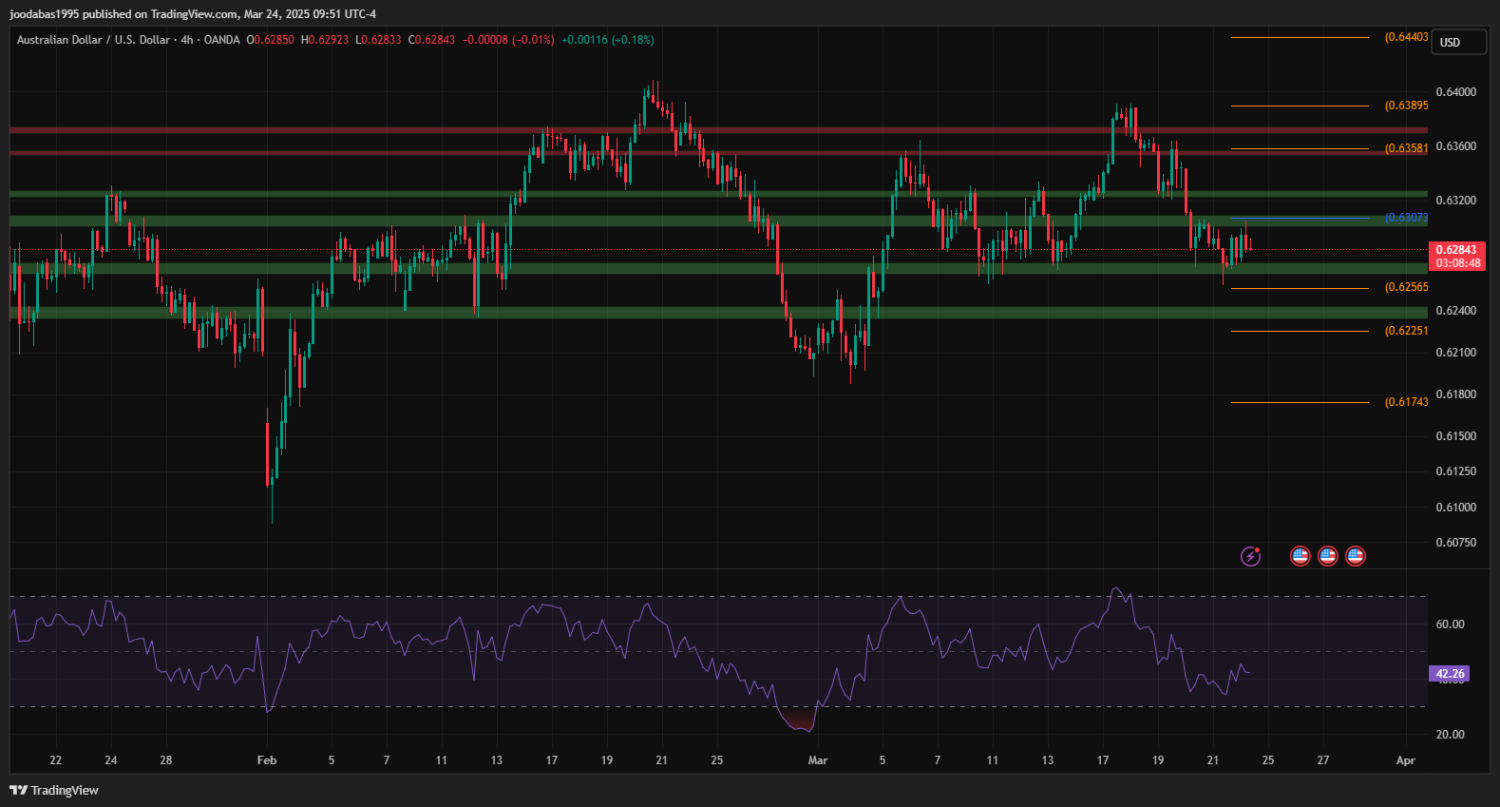Click the −0.00008 (−0.01%) change value

pos(508,39)
